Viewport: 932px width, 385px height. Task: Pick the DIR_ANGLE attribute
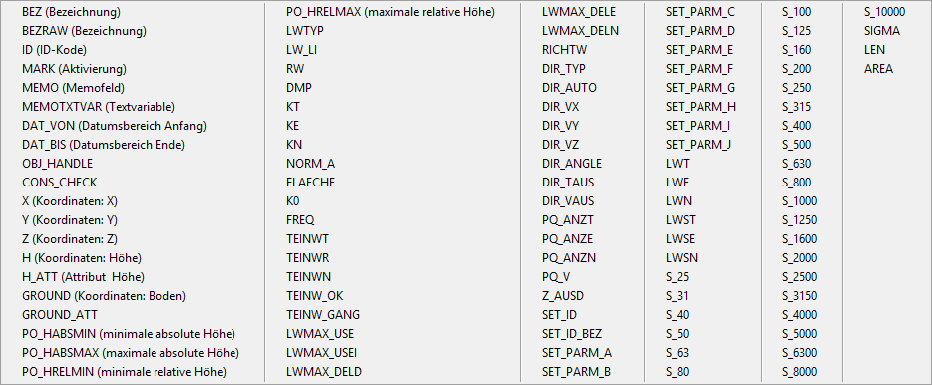572,163
